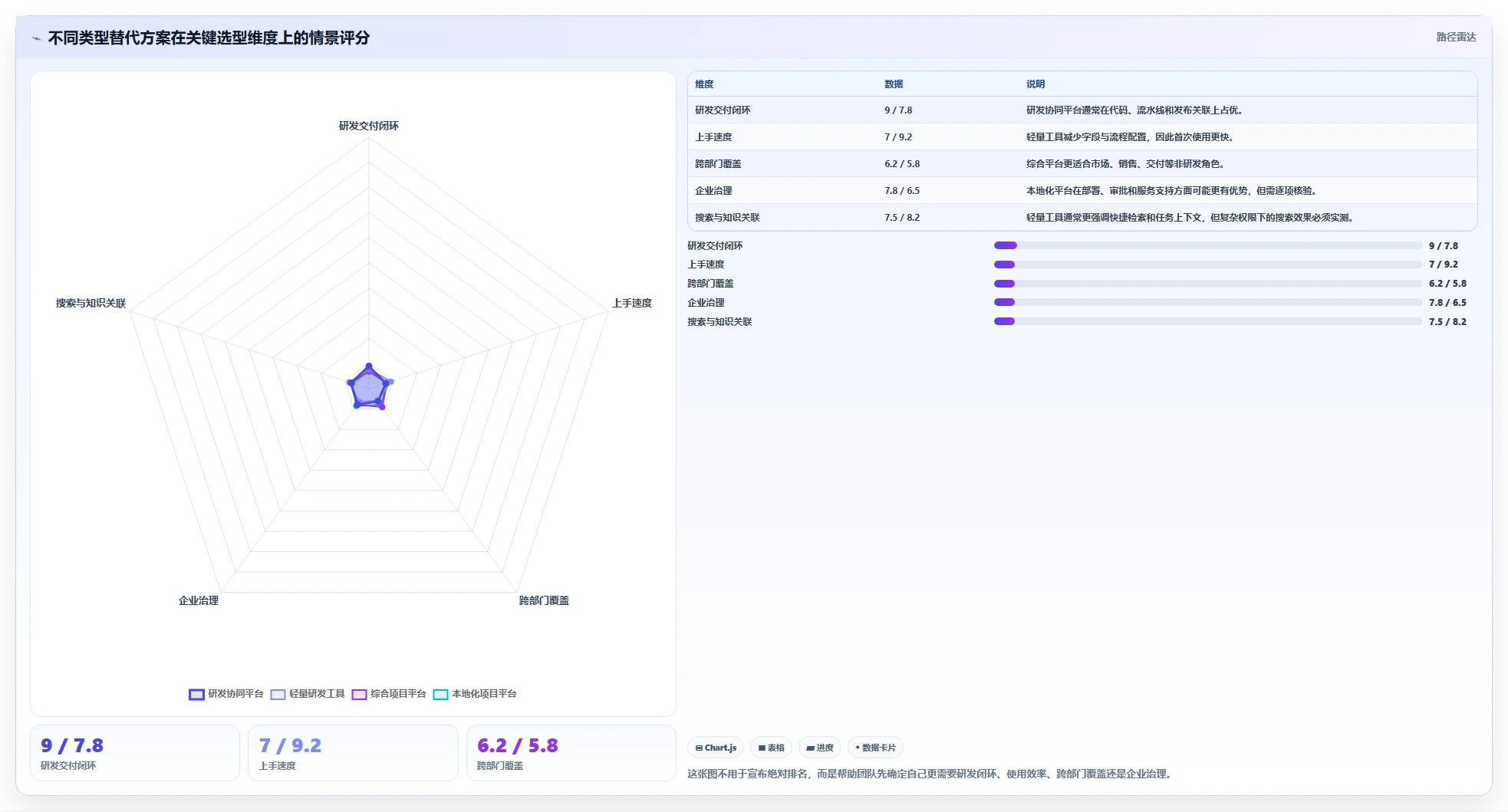This screenshot has width=1508, height=812.
Task: Click the 轻量研发工具 legend label
Action: point(317,694)
